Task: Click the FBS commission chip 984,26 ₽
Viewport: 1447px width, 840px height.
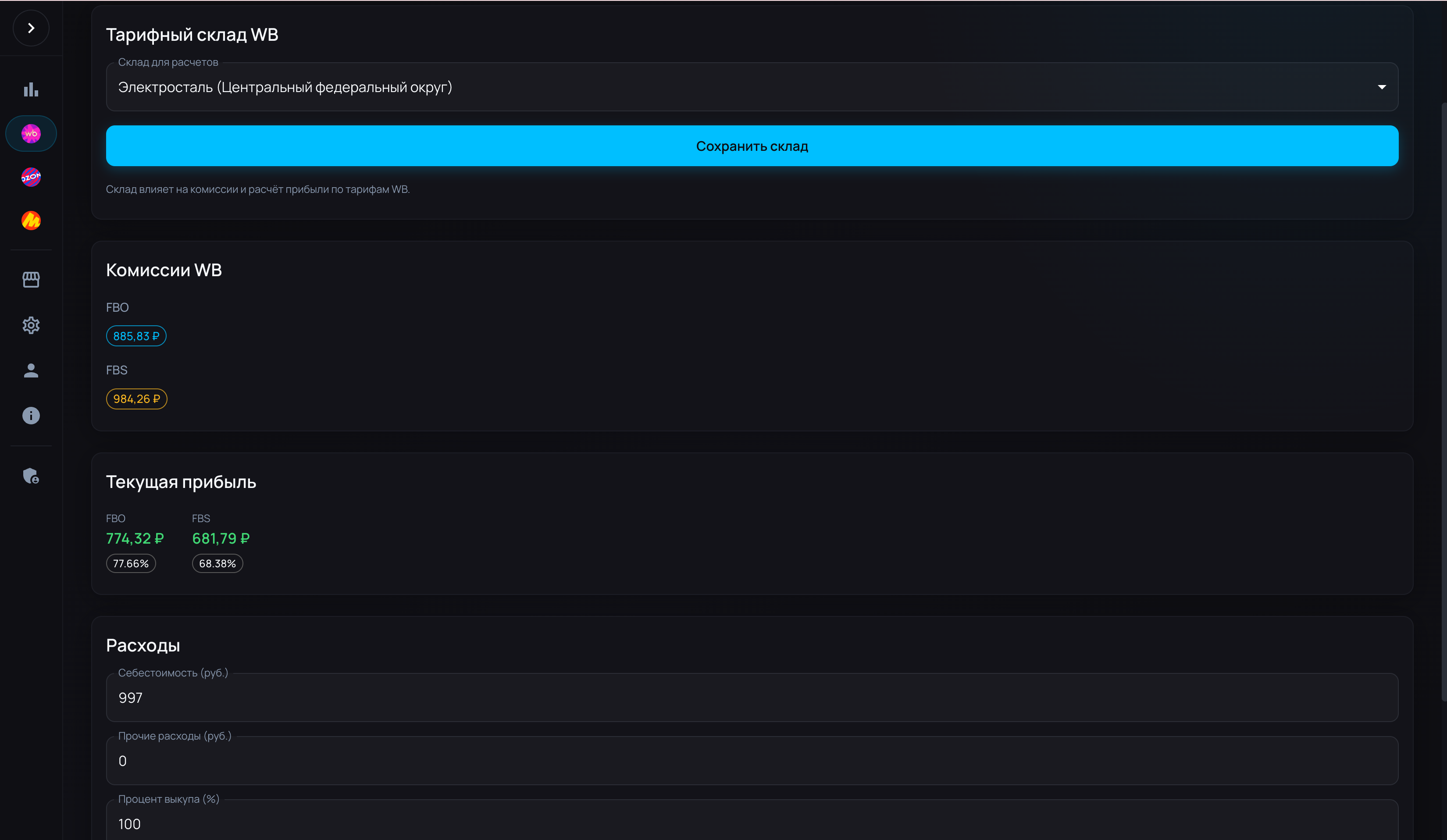Action: [137, 399]
